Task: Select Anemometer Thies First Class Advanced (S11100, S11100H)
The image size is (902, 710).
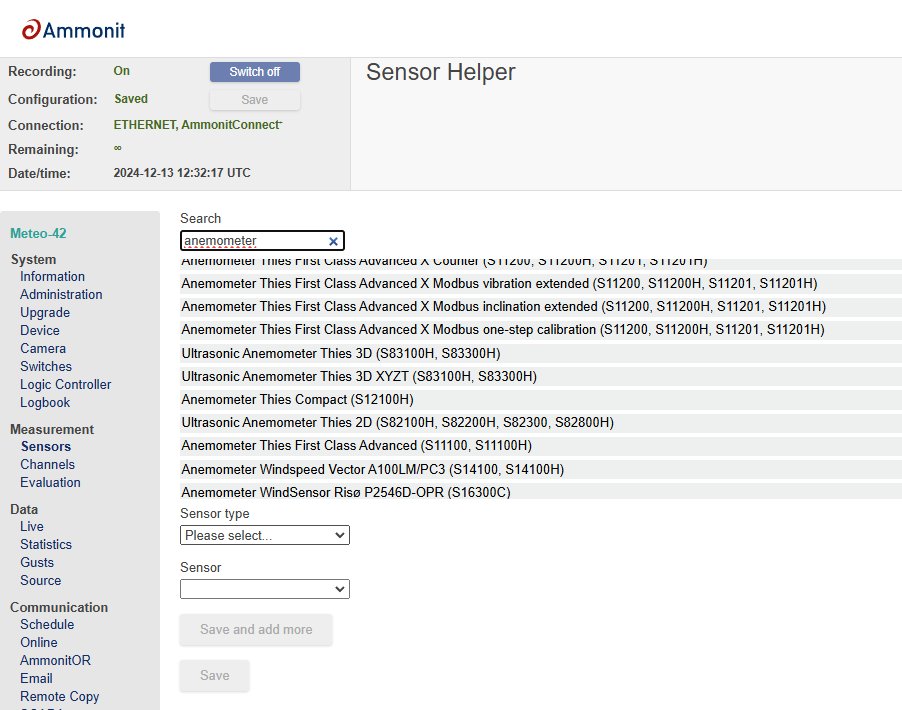Action: click(x=541, y=445)
